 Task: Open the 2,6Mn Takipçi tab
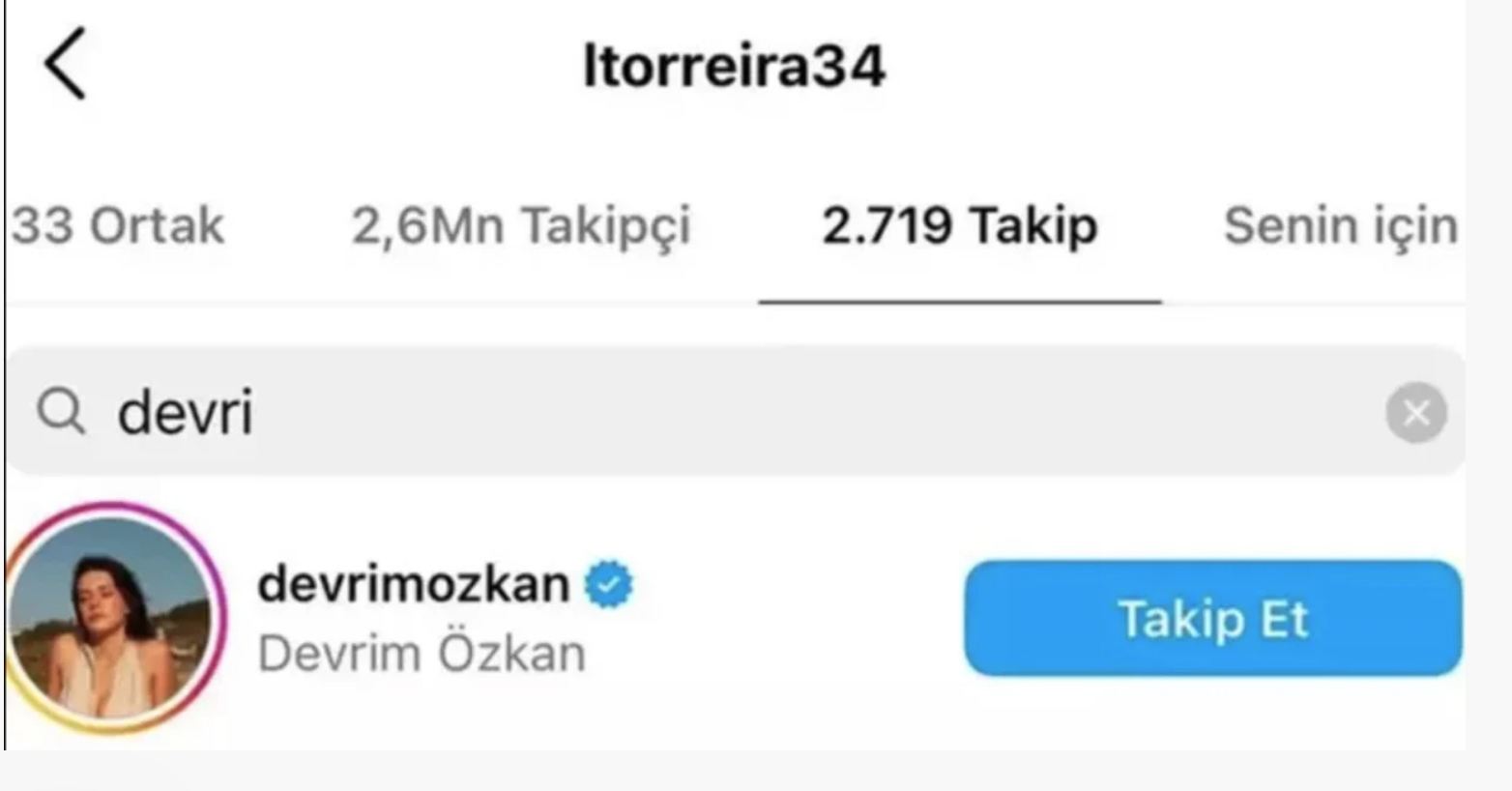521,226
